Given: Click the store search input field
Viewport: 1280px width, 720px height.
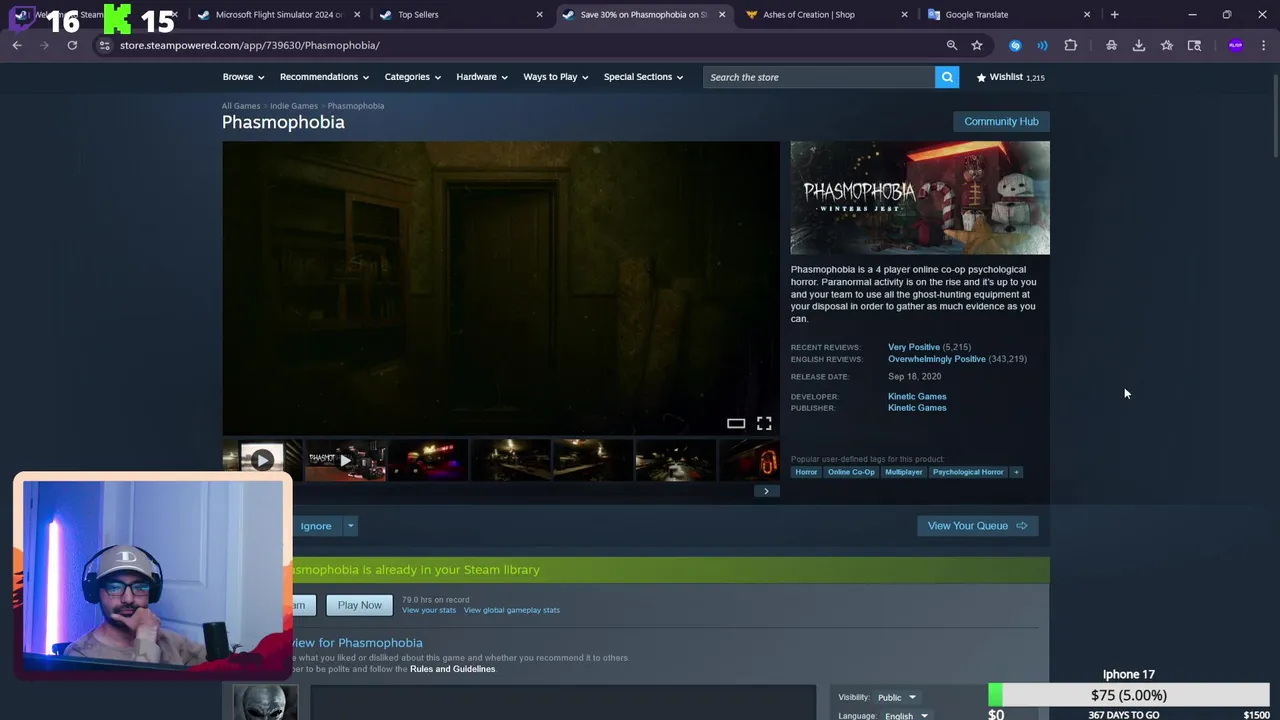Looking at the screenshot, I should click(x=819, y=77).
